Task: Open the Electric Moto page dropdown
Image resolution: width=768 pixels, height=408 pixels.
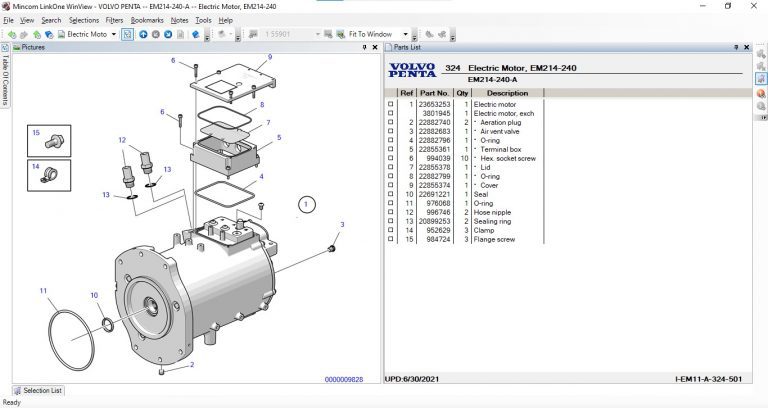Action: tap(114, 34)
